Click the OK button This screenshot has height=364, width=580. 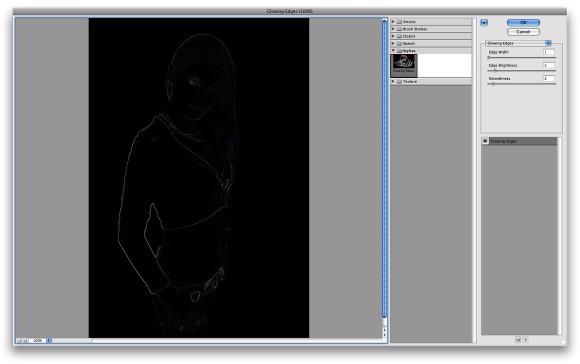coord(523,23)
